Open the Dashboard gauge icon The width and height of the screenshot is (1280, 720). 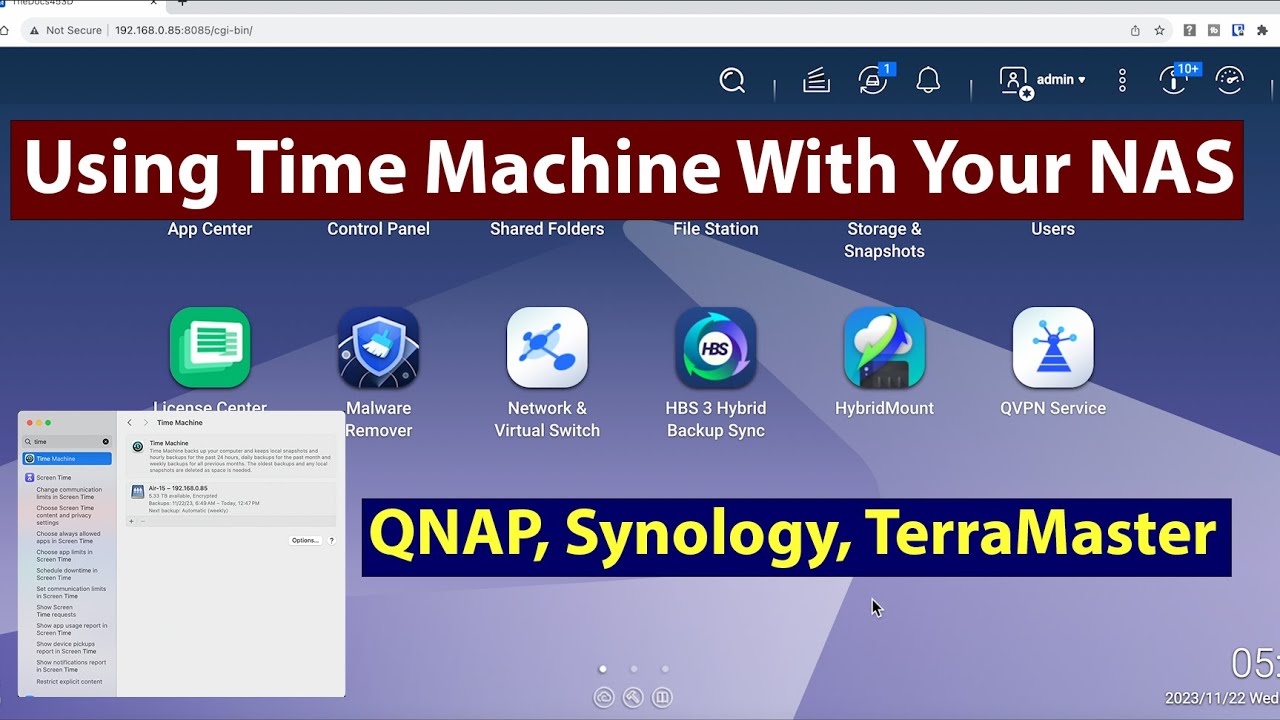pos(1229,81)
